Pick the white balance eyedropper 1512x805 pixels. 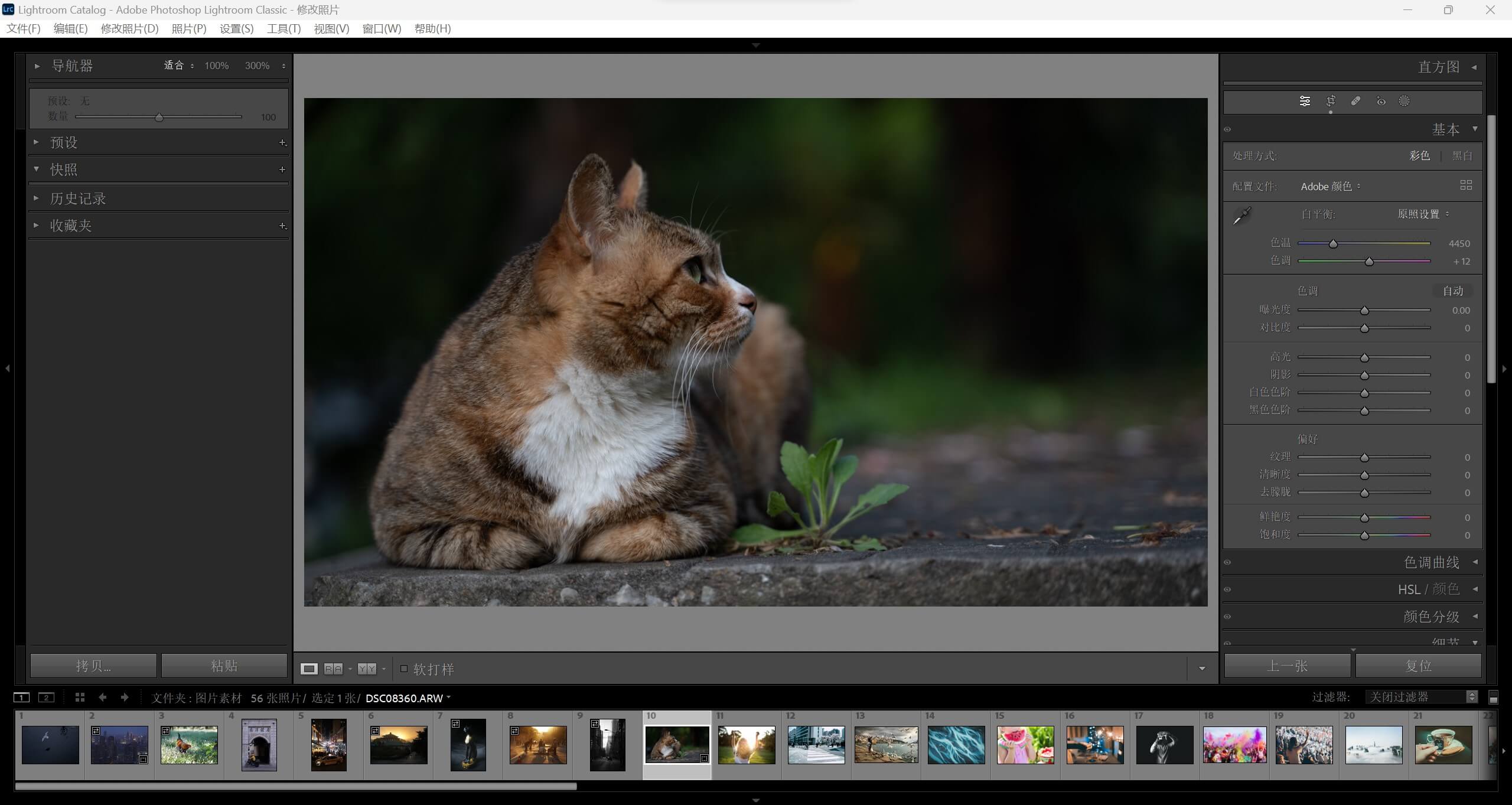coord(1243,216)
